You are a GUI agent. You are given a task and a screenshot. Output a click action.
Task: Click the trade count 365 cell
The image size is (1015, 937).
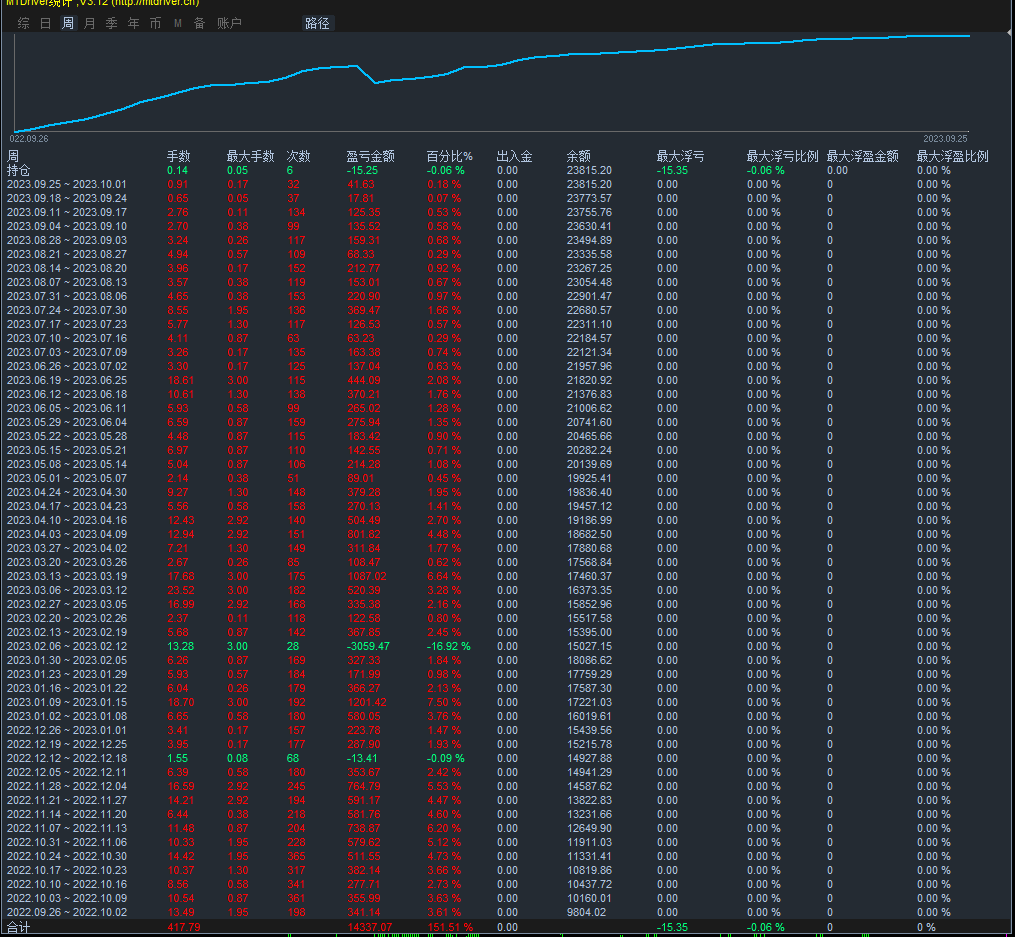pos(296,856)
